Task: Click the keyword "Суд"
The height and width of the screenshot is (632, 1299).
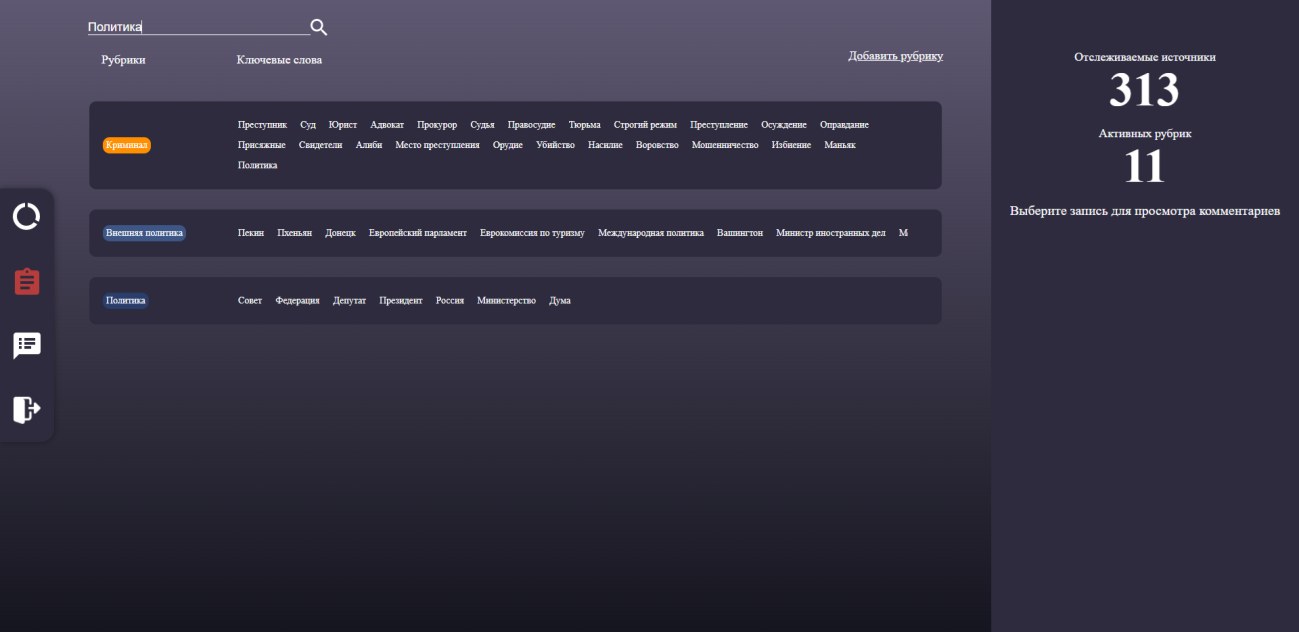Action: tap(308, 125)
